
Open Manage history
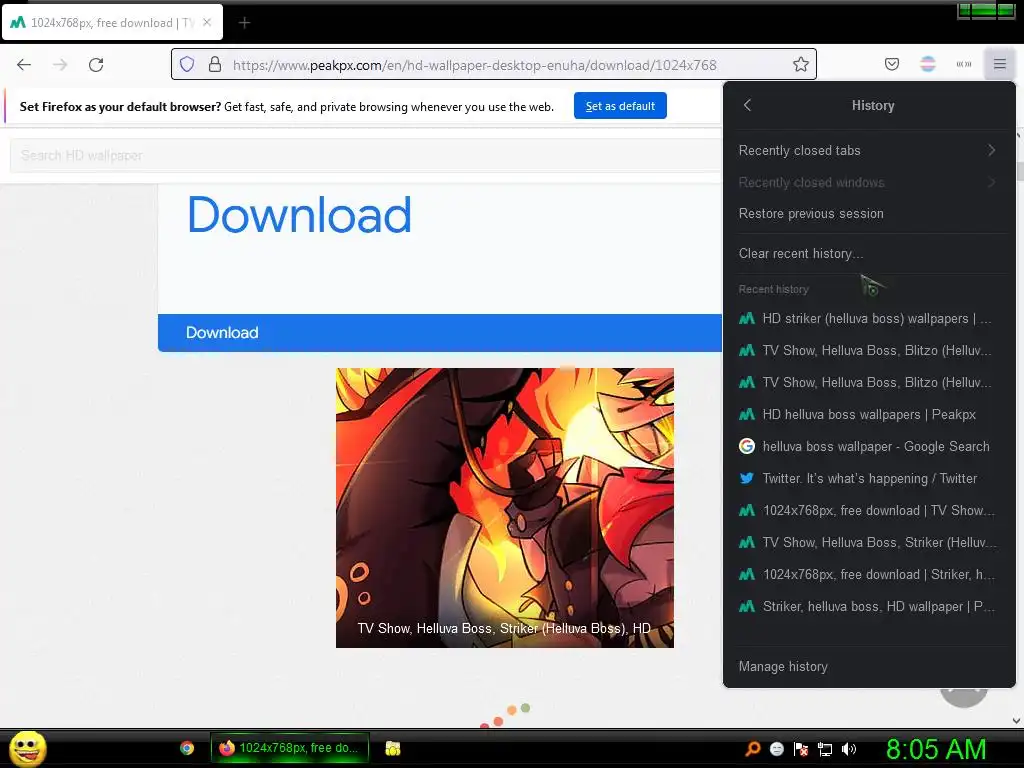tap(869, 666)
